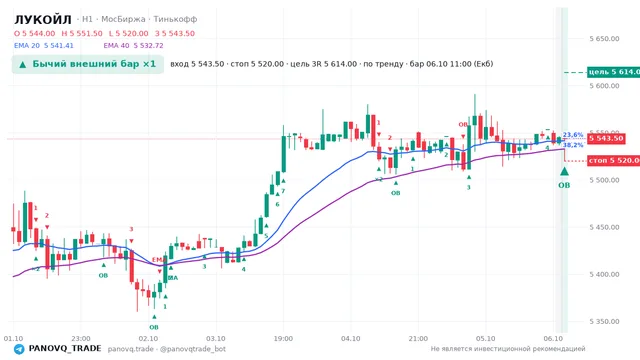The image size is (640, 360).
Task: Click the 'H 5 551.50' high value
Action: point(82,33)
